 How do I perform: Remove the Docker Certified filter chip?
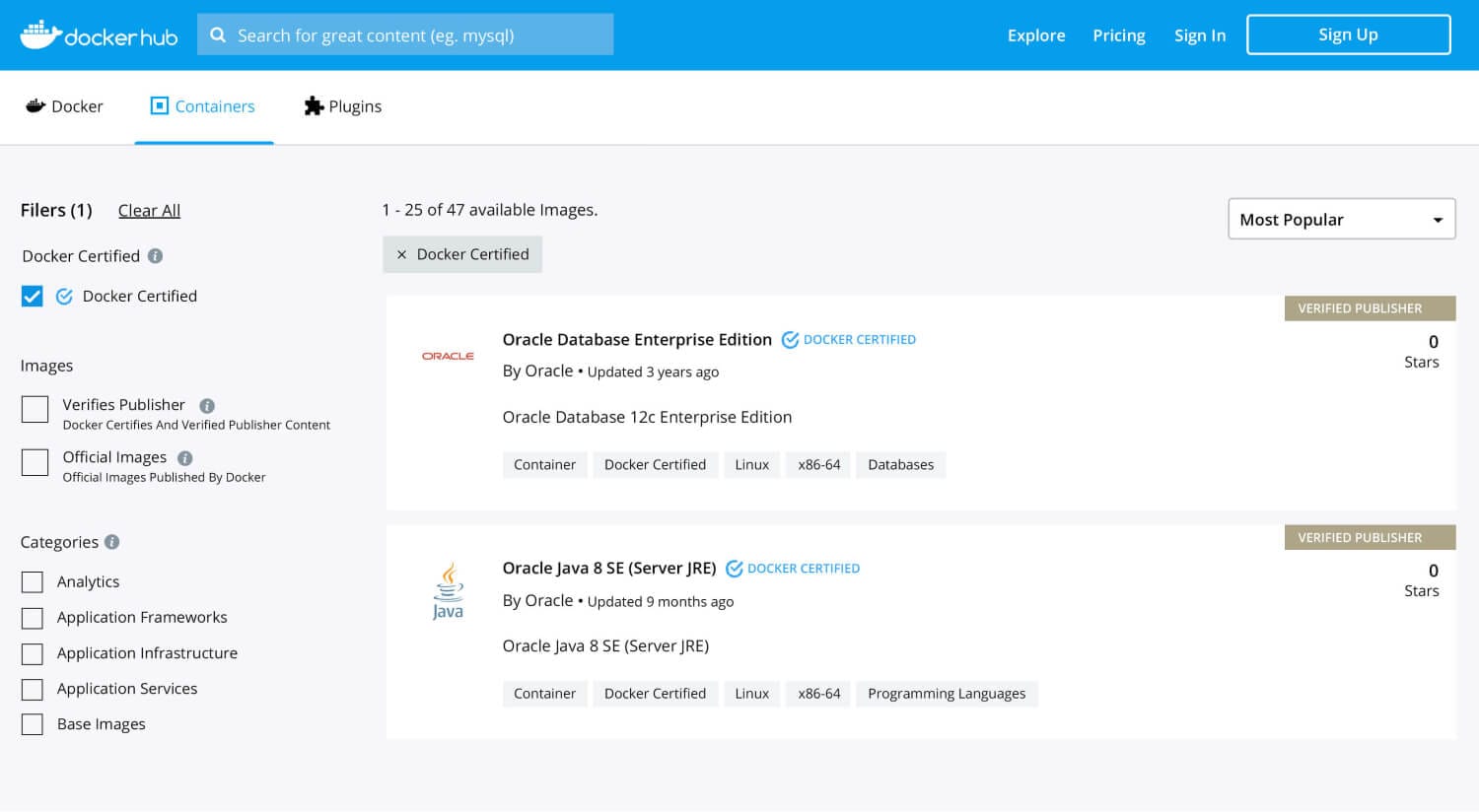coord(401,254)
